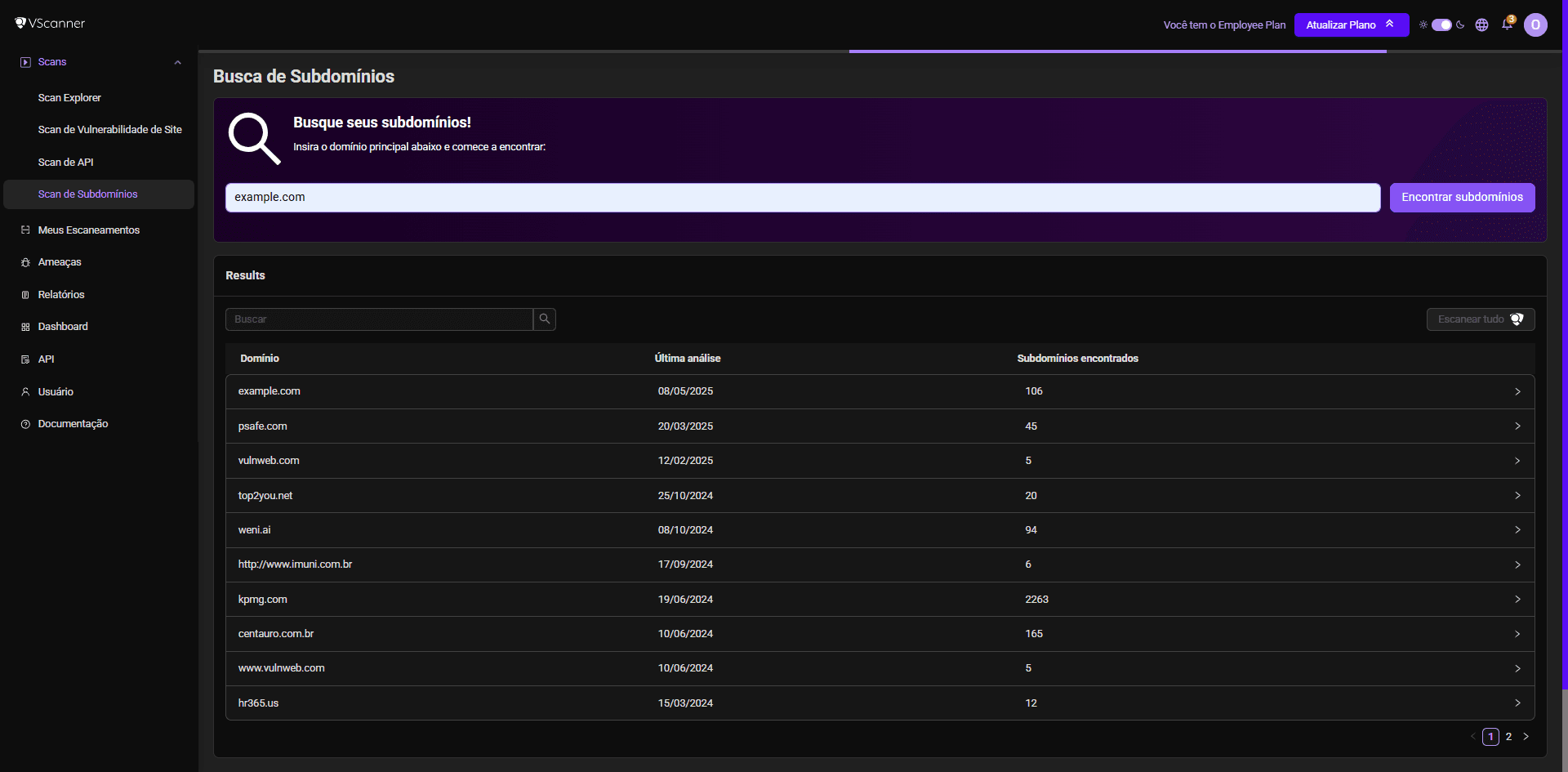The width and height of the screenshot is (1568, 772).
Task: Open the language globe icon
Action: click(1481, 25)
